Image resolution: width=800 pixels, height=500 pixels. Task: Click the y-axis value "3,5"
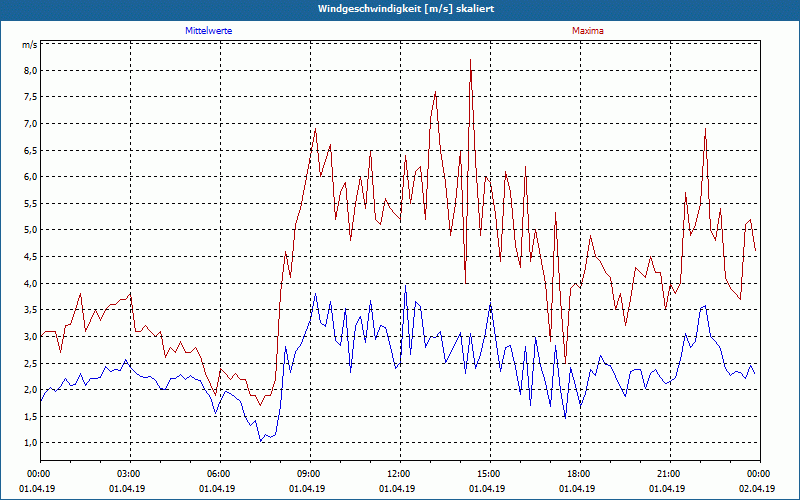click(32, 310)
